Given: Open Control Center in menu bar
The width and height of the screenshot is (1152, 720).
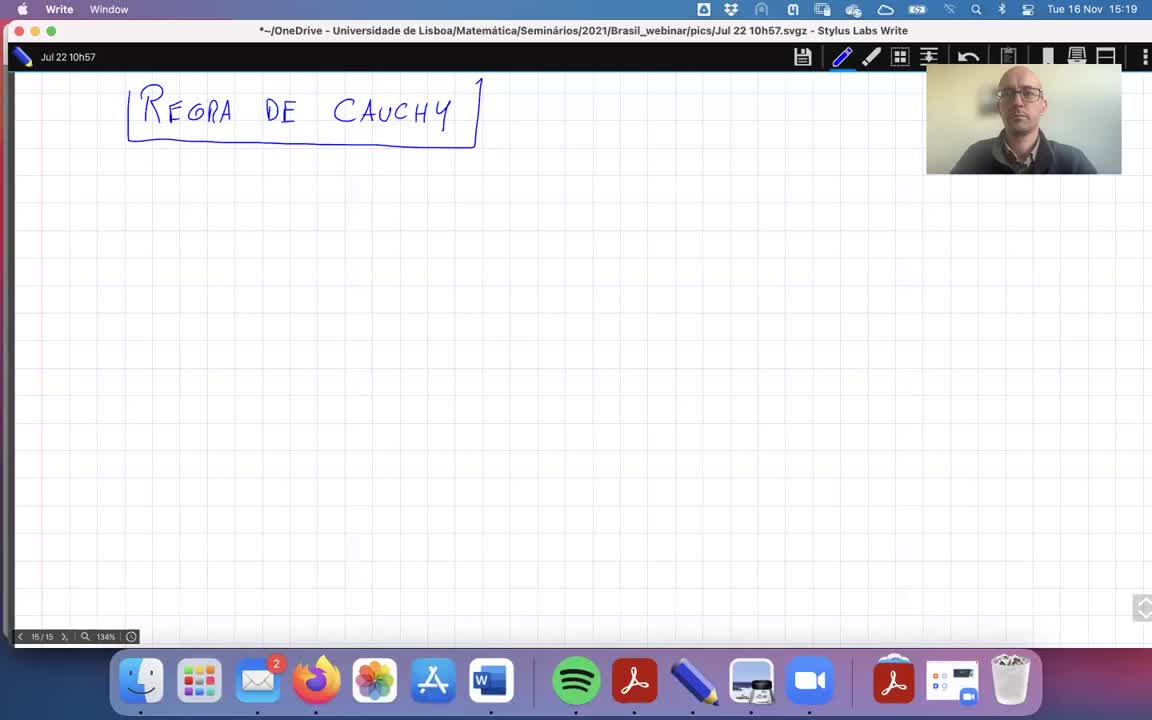Looking at the screenshot, I should (x=1028, y=10).
